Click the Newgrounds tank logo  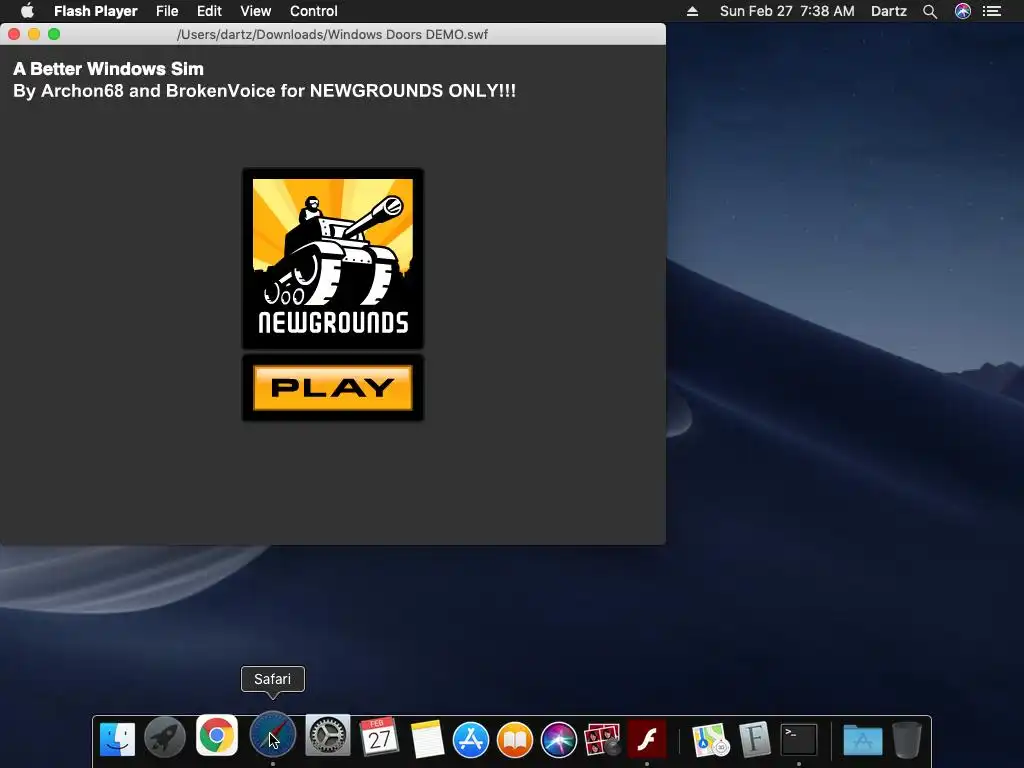point(332,259)
